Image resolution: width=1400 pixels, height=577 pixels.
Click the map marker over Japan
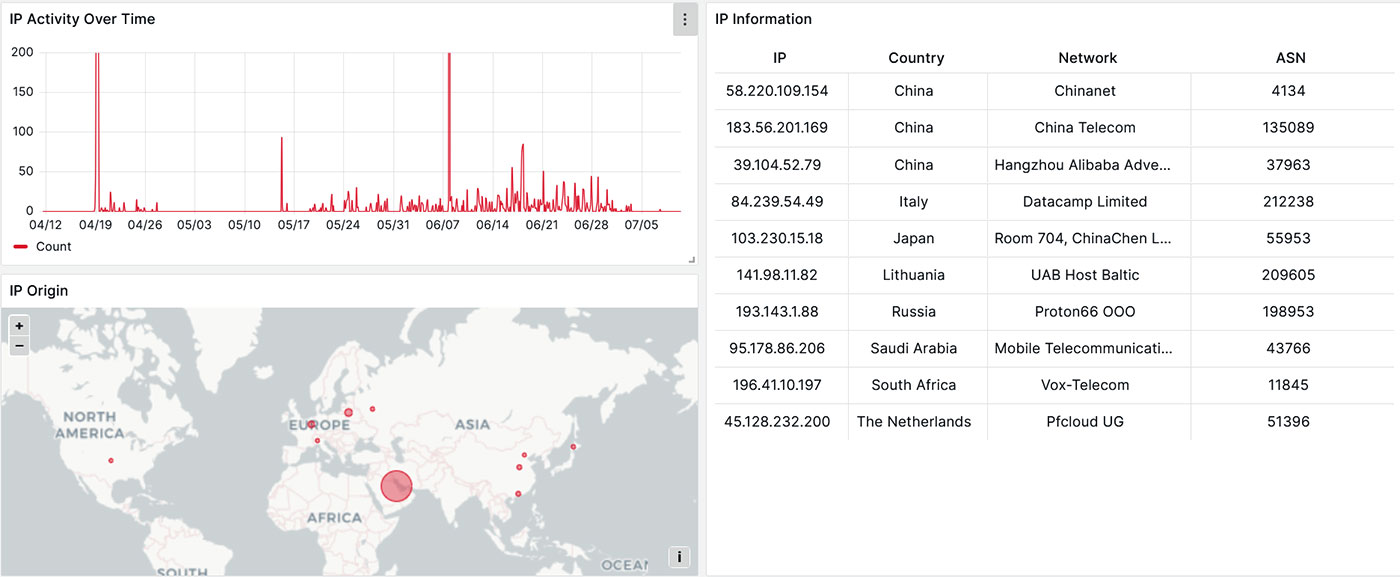point(573,447)
